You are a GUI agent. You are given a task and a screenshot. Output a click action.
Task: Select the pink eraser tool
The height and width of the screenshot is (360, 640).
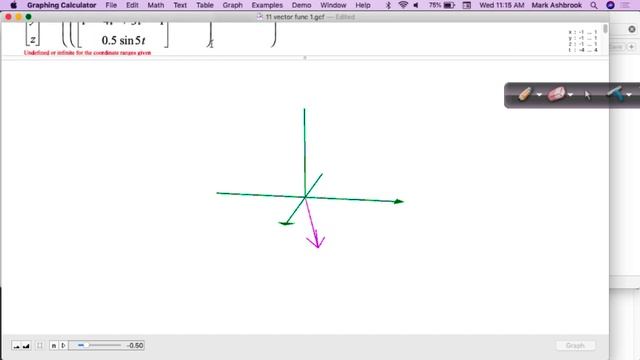(x=556, y=94)
